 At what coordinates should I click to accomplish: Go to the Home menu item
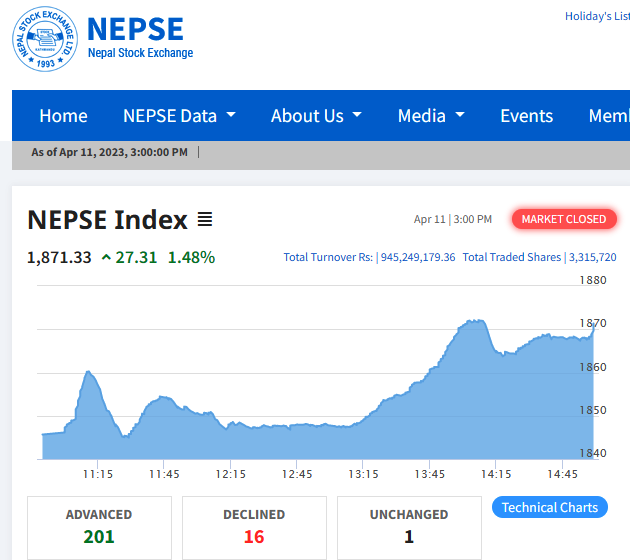[x=63, y=116]
